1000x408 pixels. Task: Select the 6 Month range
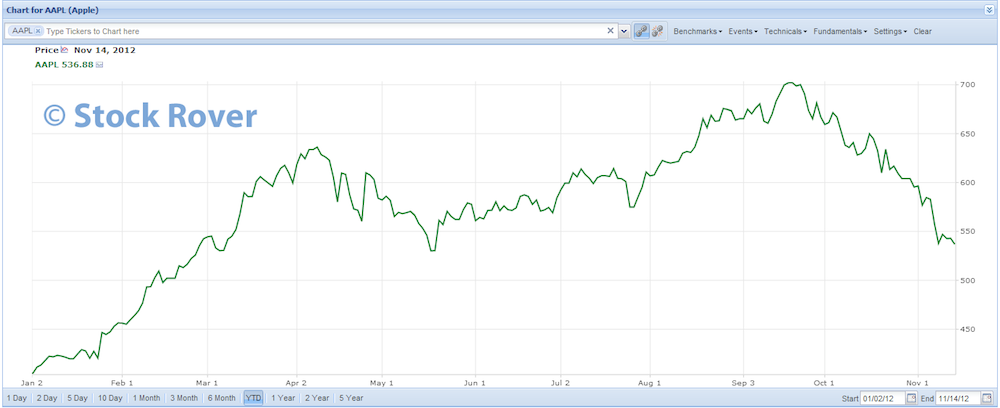[221, 398]
